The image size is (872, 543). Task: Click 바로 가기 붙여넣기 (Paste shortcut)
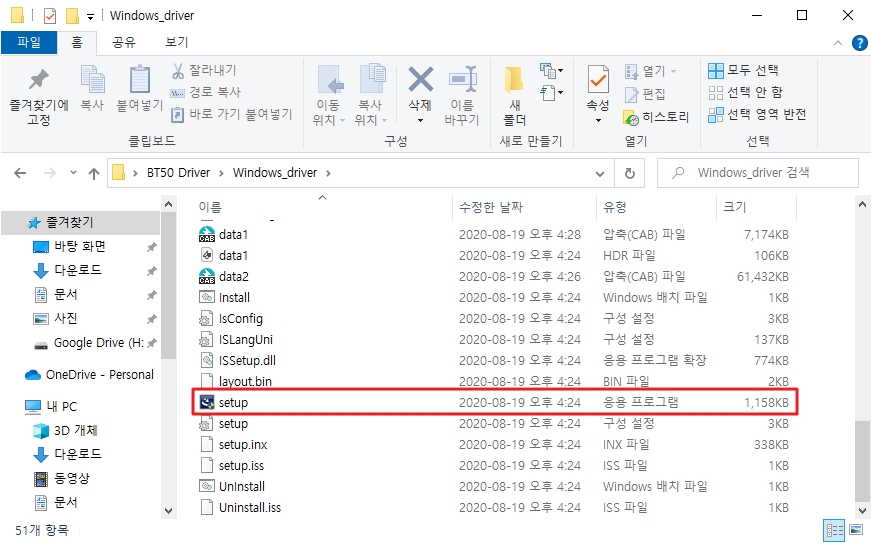231,114
